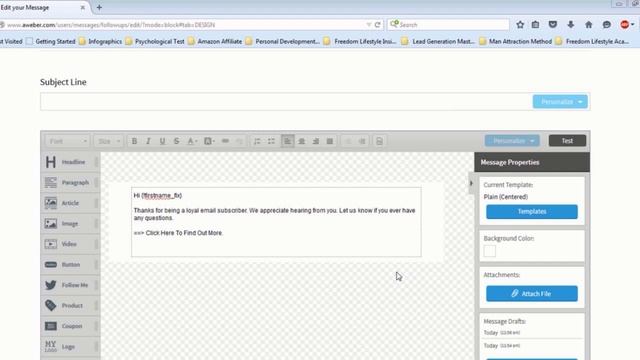Open the Personalize dropdown for subject line

[x=560, y=102]
